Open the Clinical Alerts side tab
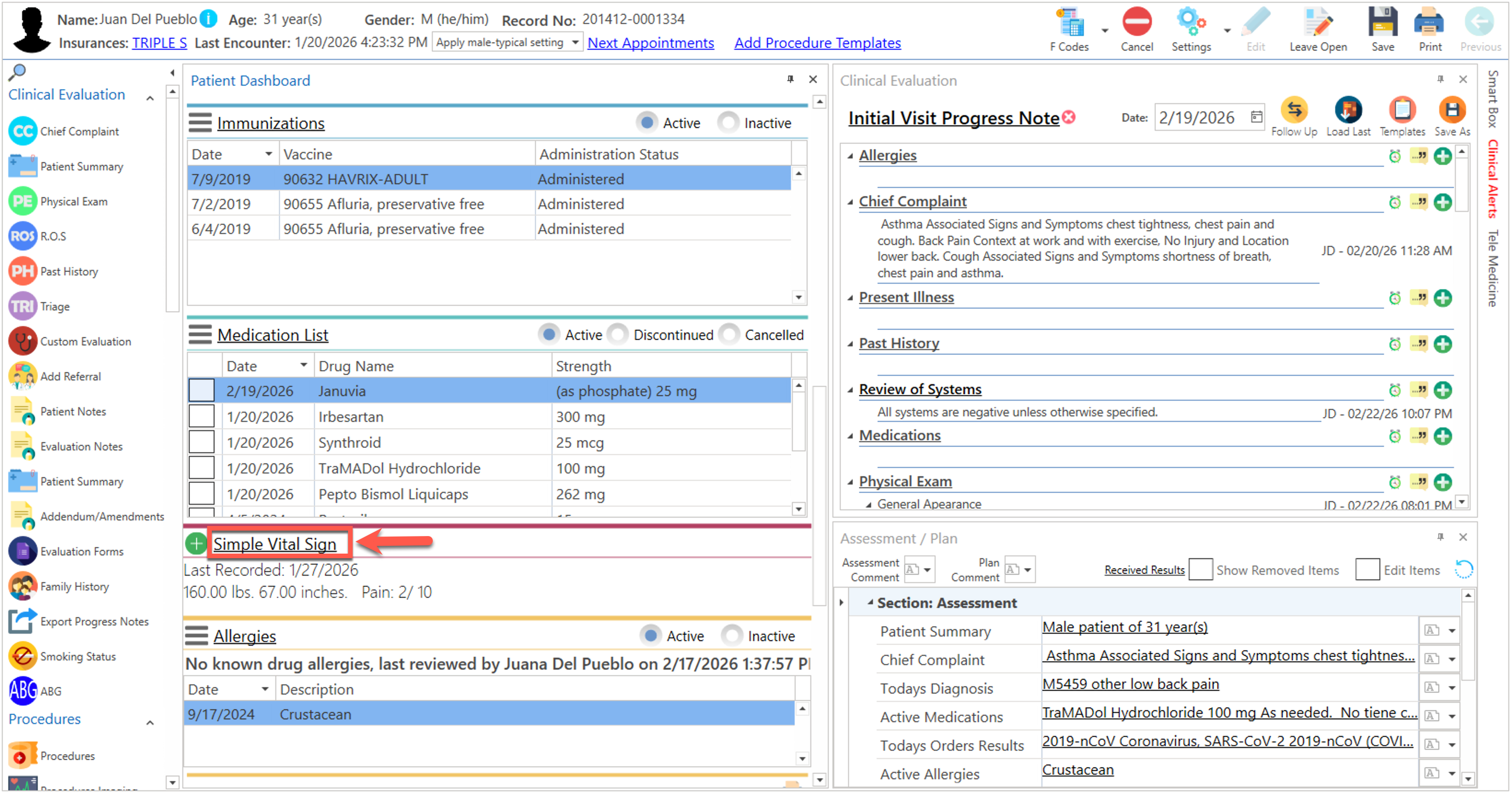 tap(1493, 179)
